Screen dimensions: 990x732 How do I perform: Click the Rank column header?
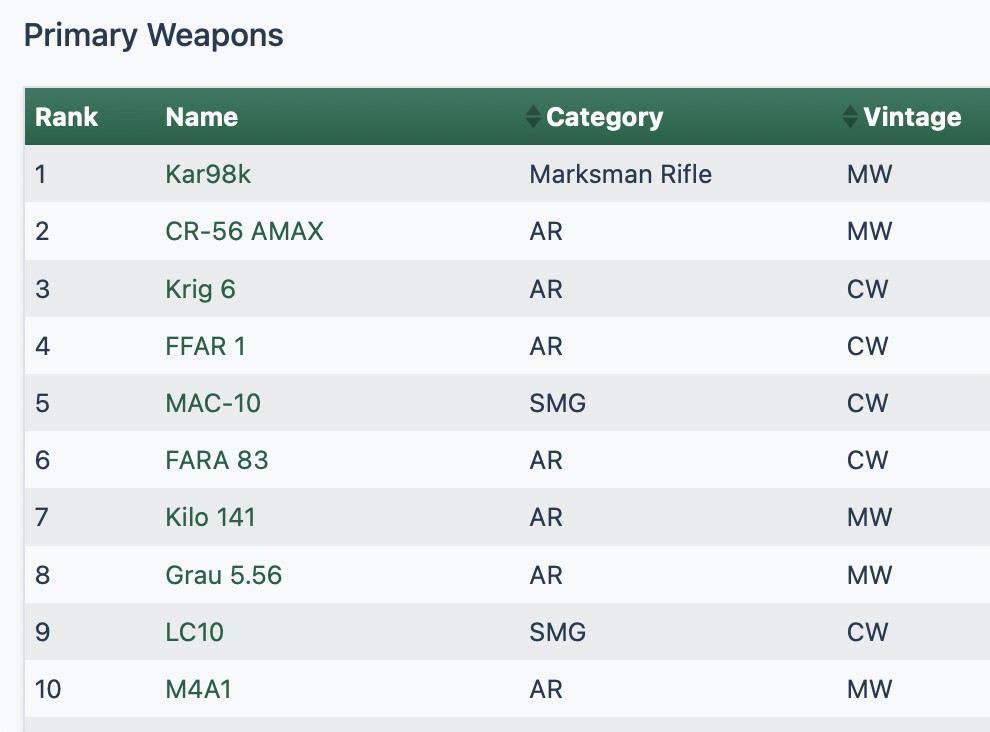click(x=66, y=117)
